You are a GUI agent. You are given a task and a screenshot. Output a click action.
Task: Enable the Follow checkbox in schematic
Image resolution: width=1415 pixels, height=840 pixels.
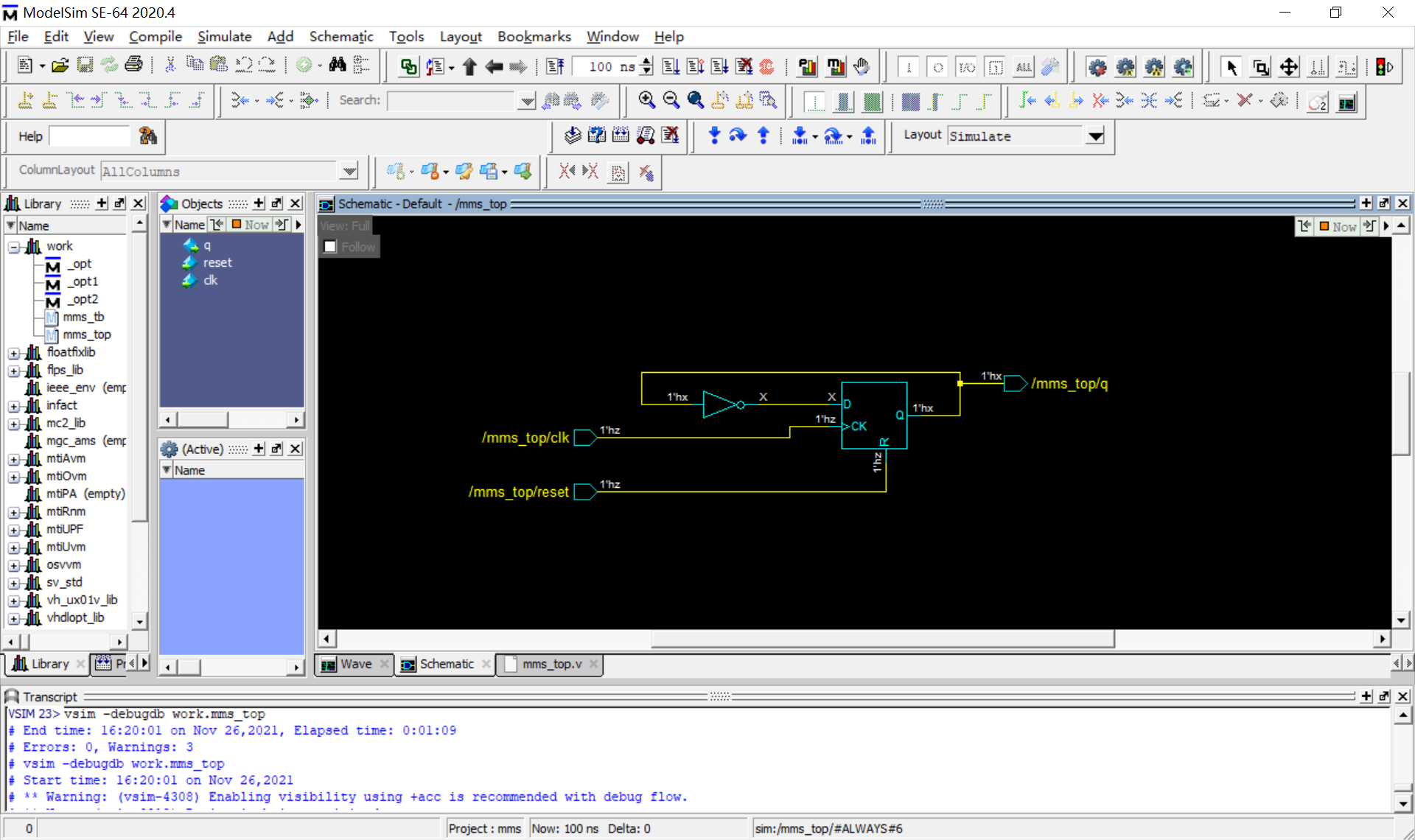click(331, 247)
